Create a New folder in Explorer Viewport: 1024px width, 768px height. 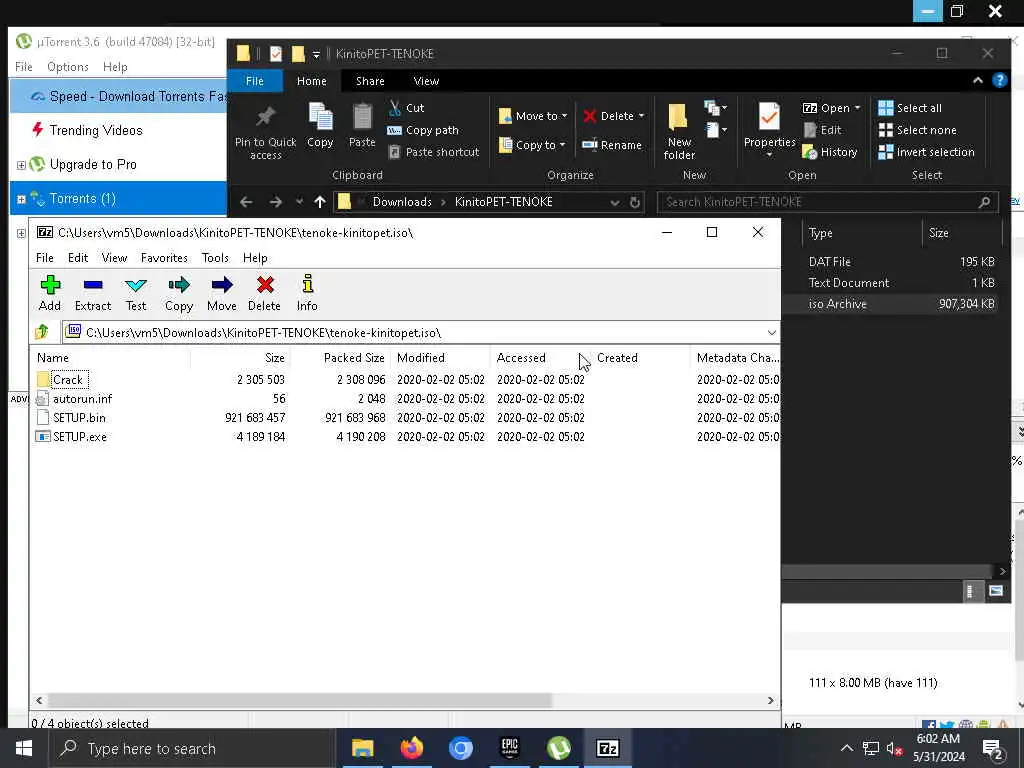click(679, 132)
